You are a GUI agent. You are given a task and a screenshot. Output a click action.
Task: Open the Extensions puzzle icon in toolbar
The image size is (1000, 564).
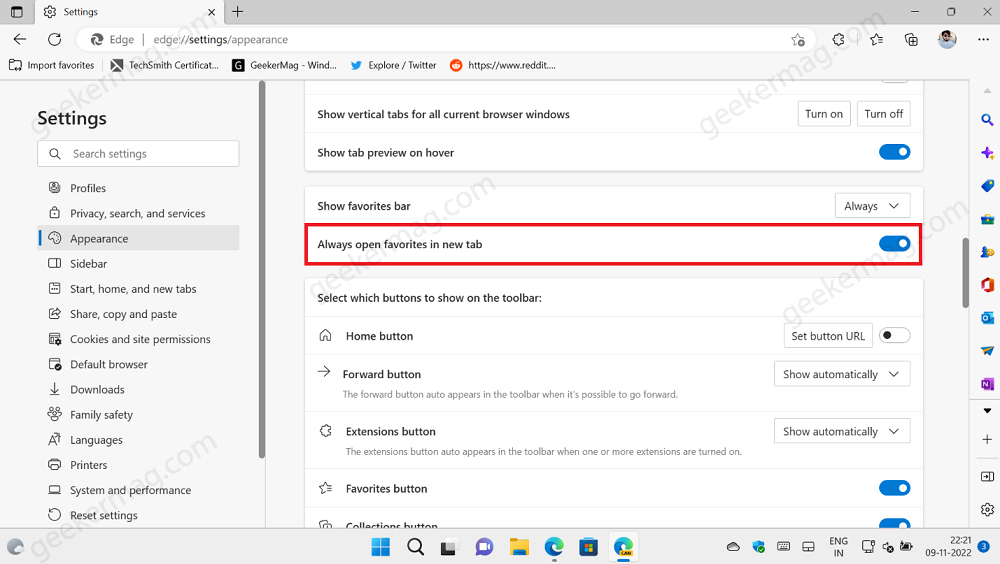[x=839, y=40]
